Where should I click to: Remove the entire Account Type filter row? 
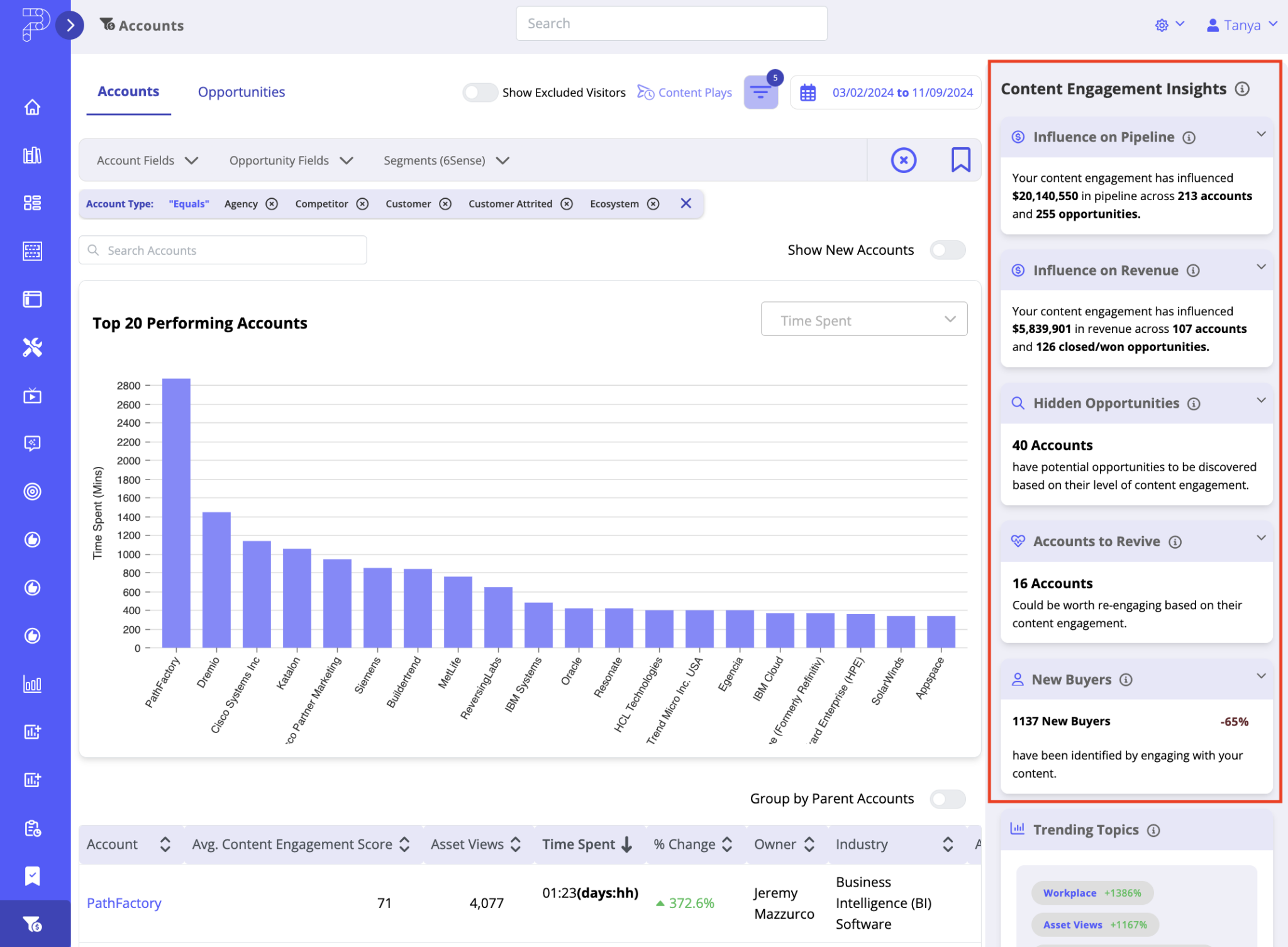click(x=686, y=203)
